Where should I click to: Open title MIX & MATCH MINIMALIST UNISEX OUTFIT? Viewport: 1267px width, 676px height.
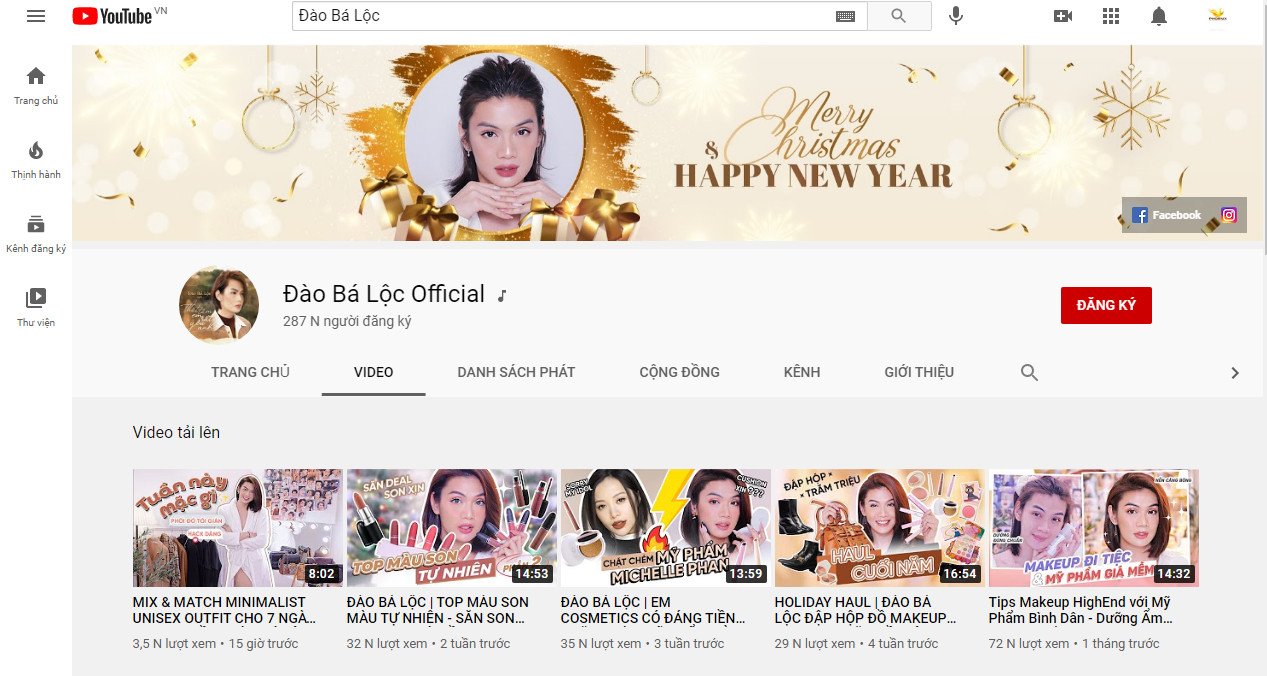pyautogui.click(x=226, y=611)
